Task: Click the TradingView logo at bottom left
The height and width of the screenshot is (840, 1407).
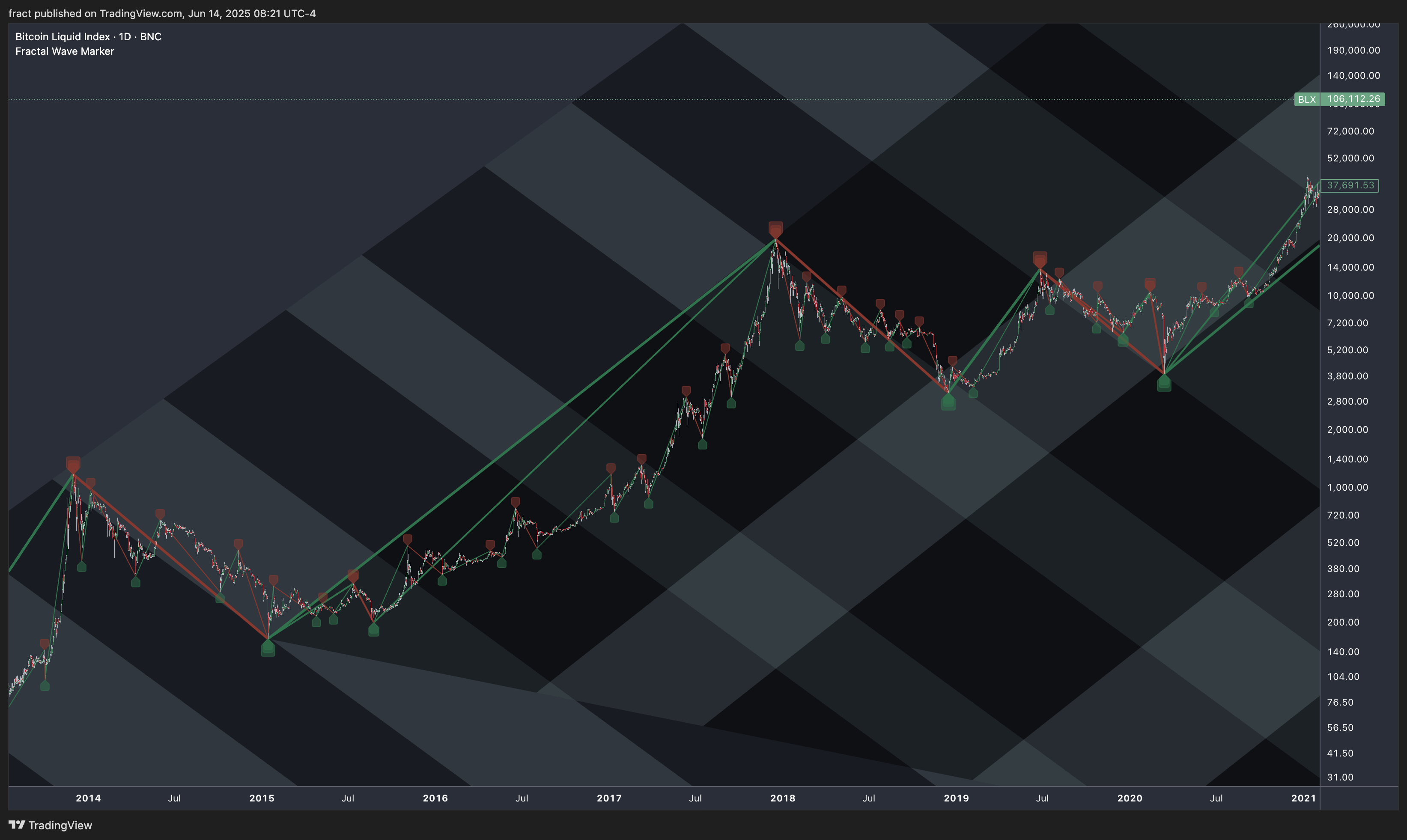Action: [x=50, y=825]
